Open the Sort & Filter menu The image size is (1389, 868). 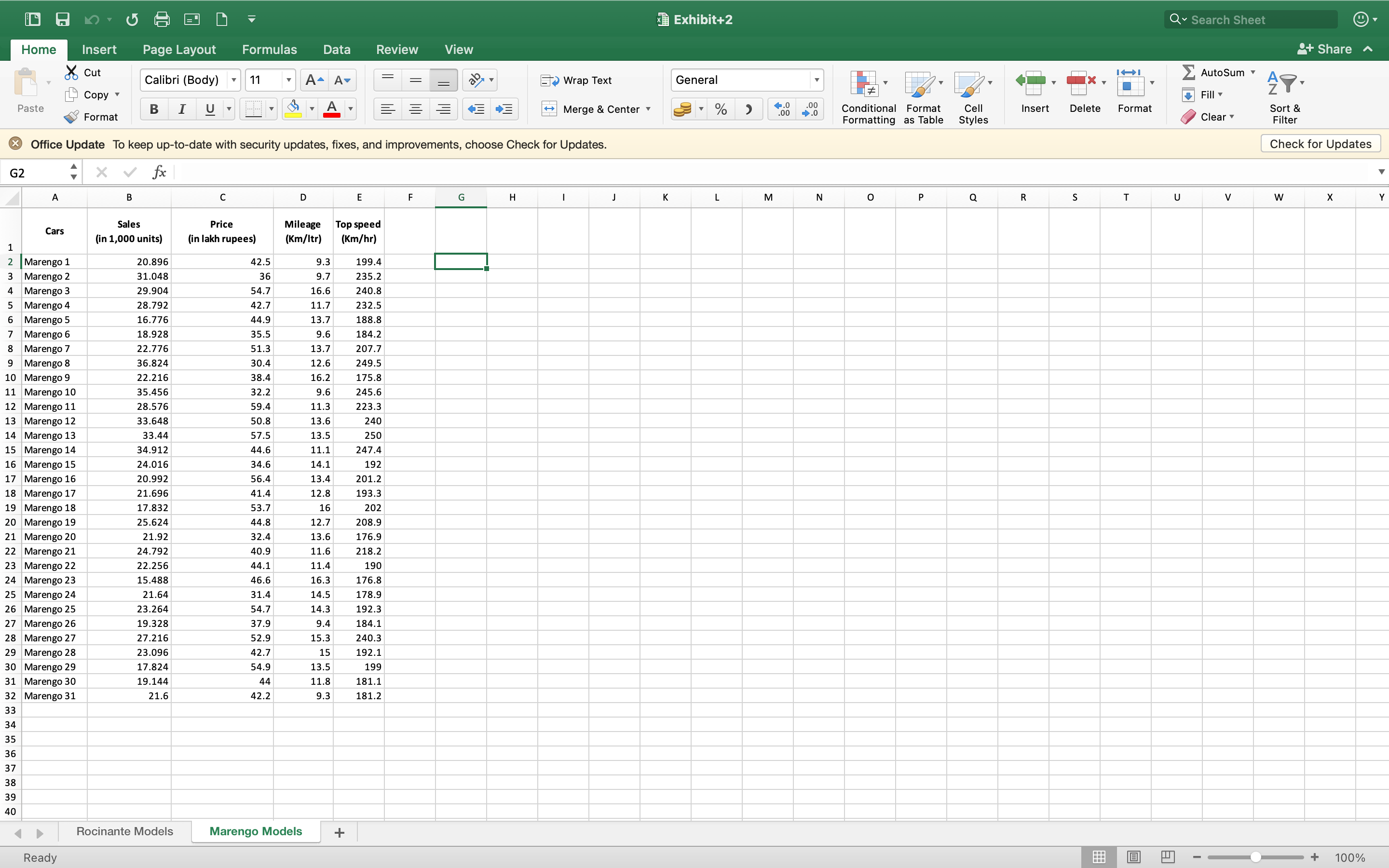1284,96
